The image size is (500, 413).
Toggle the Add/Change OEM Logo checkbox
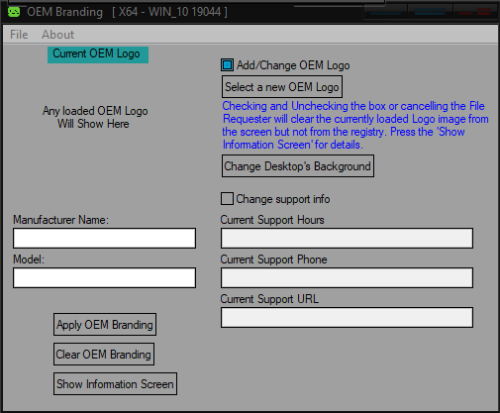pos(227,65)
